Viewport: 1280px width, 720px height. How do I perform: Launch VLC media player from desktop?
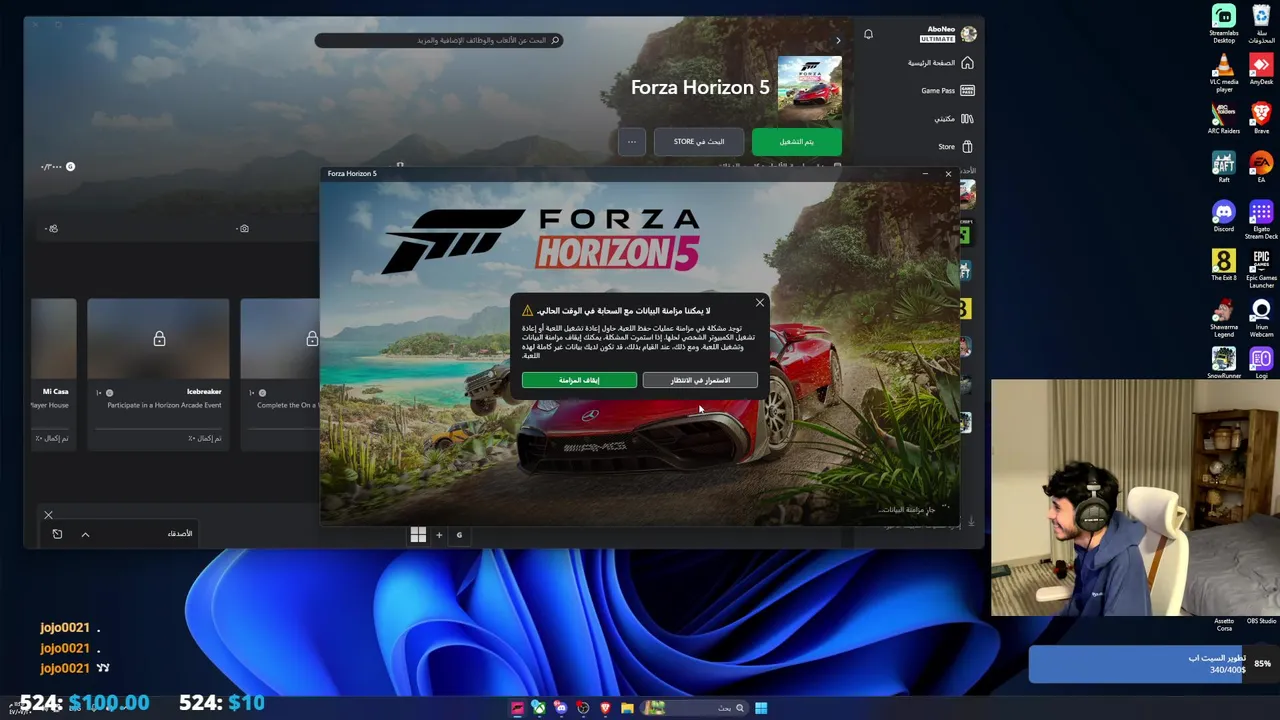1224,73
